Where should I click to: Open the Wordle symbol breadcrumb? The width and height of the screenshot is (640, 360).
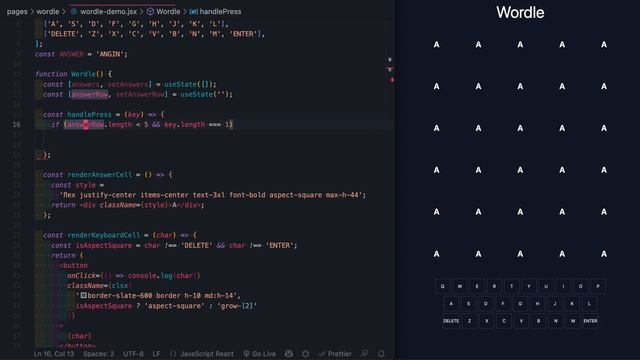pos(168,11)
